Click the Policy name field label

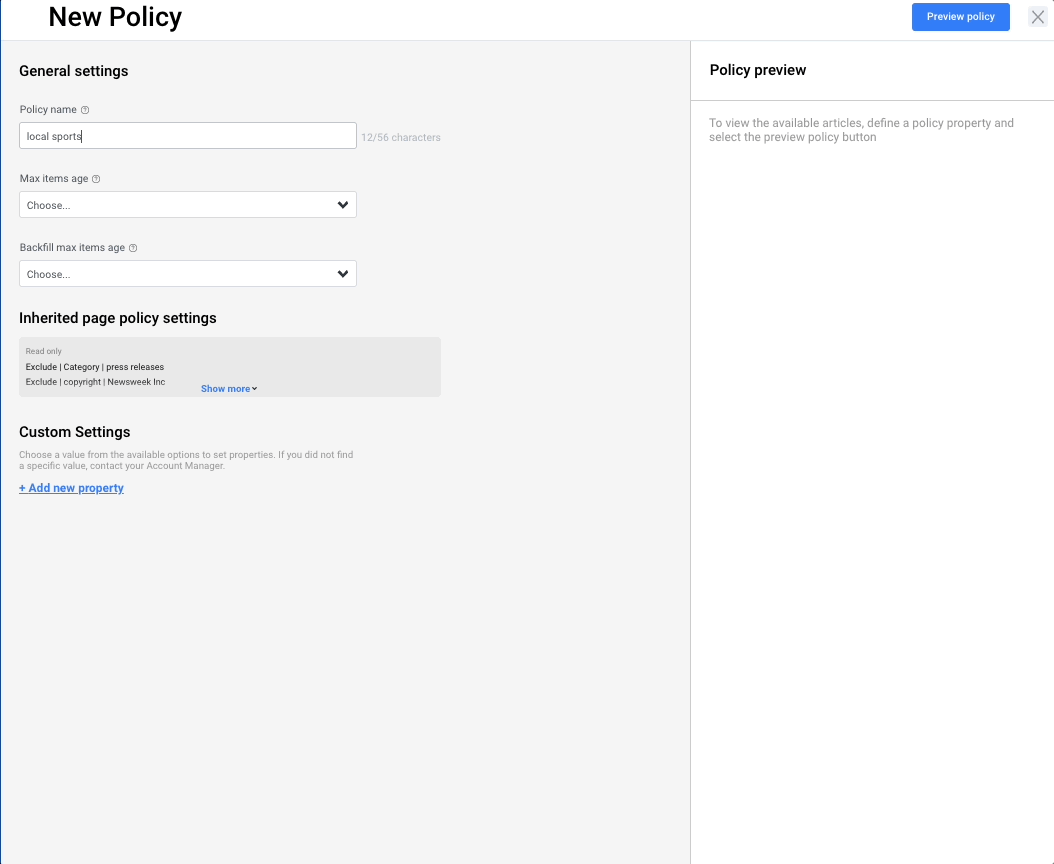(x=48, y=110)
